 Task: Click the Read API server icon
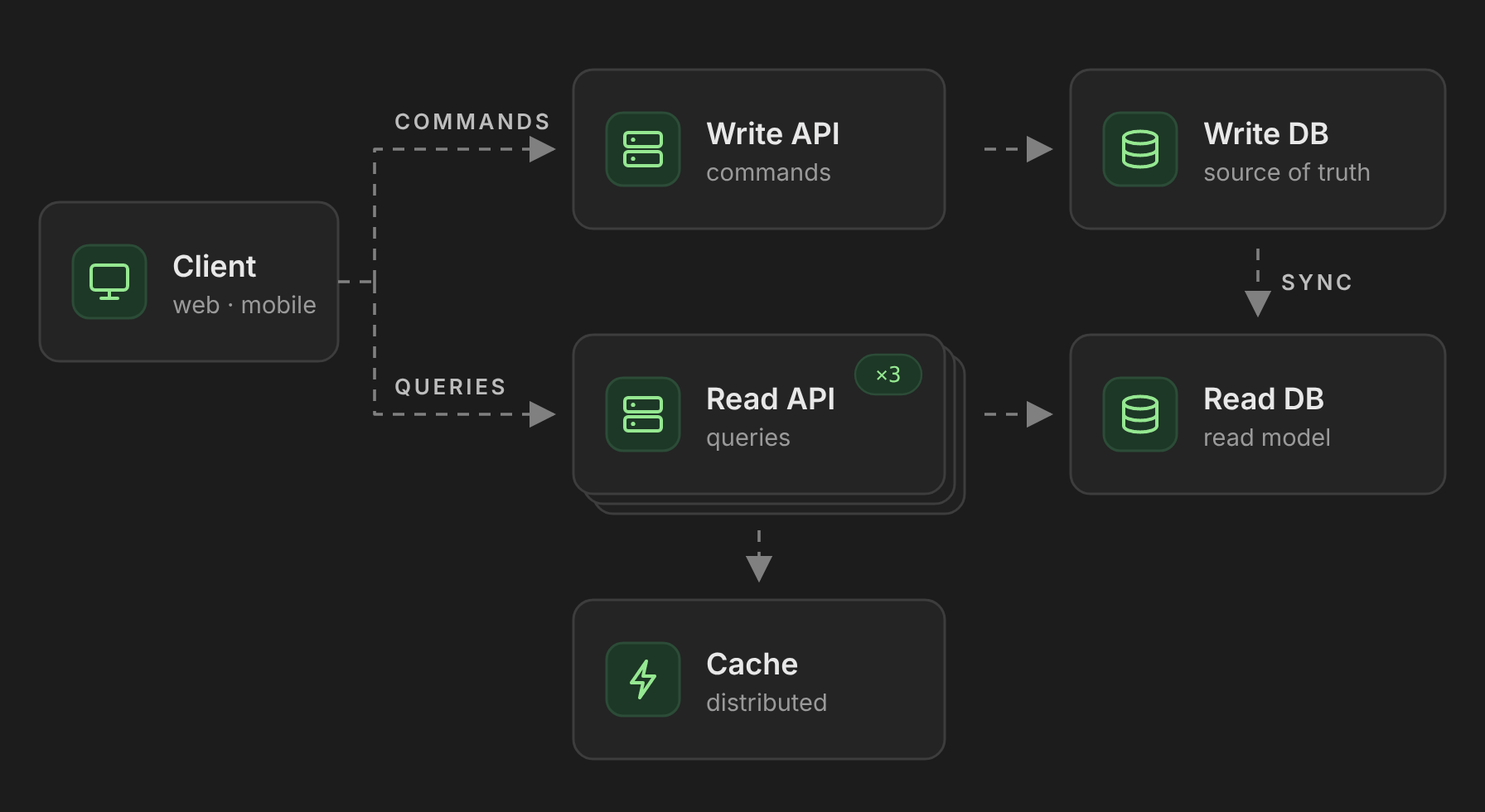pyautogui.click(x=643, y=414)
